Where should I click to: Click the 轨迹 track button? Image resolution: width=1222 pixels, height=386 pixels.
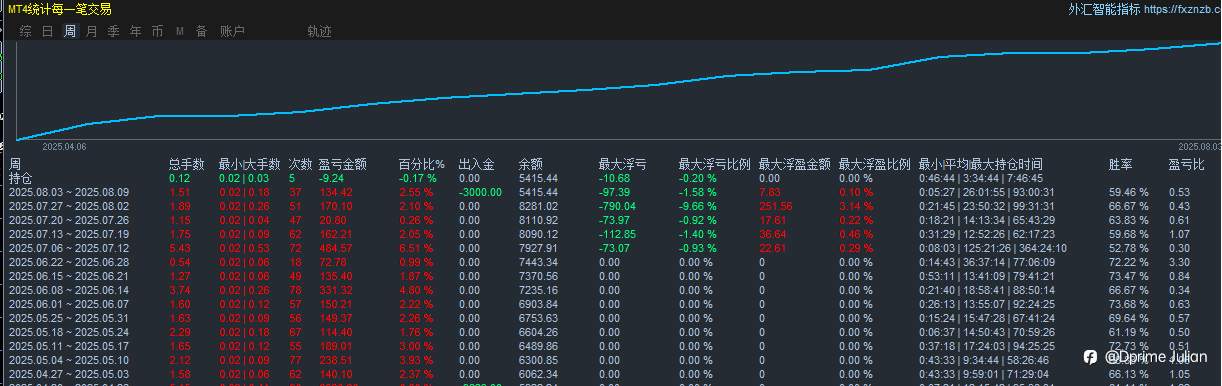[319, 31]
